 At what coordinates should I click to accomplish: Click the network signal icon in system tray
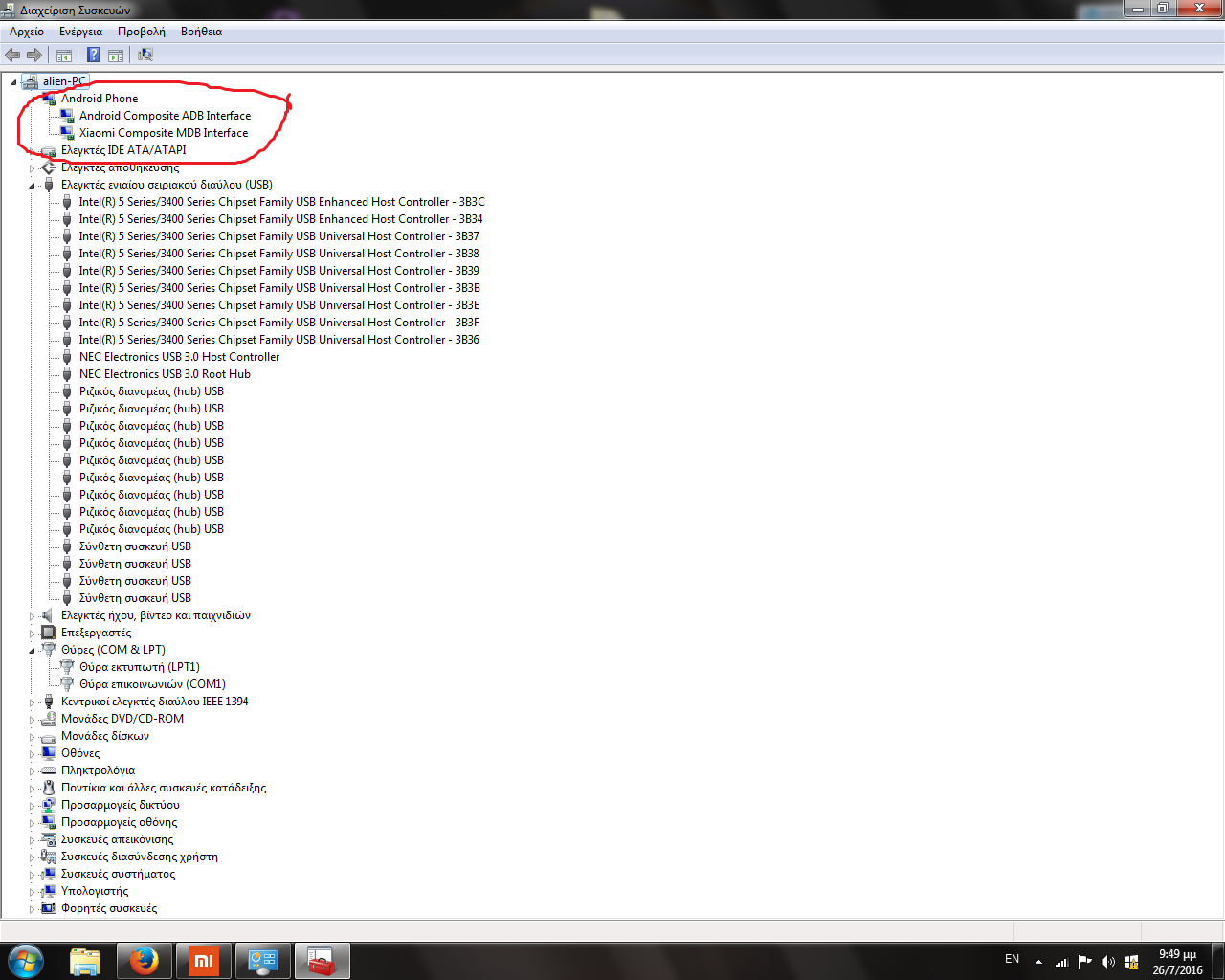coord(1061,962)
